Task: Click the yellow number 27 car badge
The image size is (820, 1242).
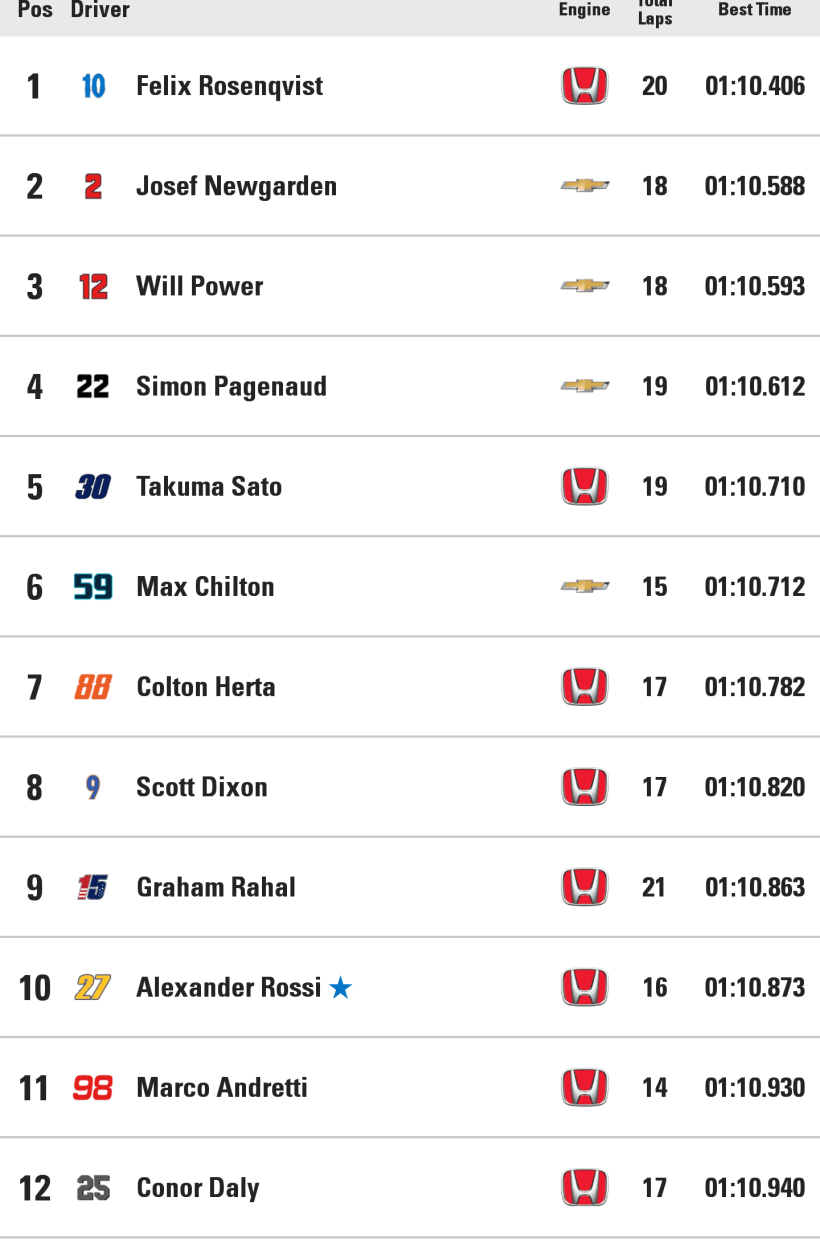Action: [x=93, y=988]
